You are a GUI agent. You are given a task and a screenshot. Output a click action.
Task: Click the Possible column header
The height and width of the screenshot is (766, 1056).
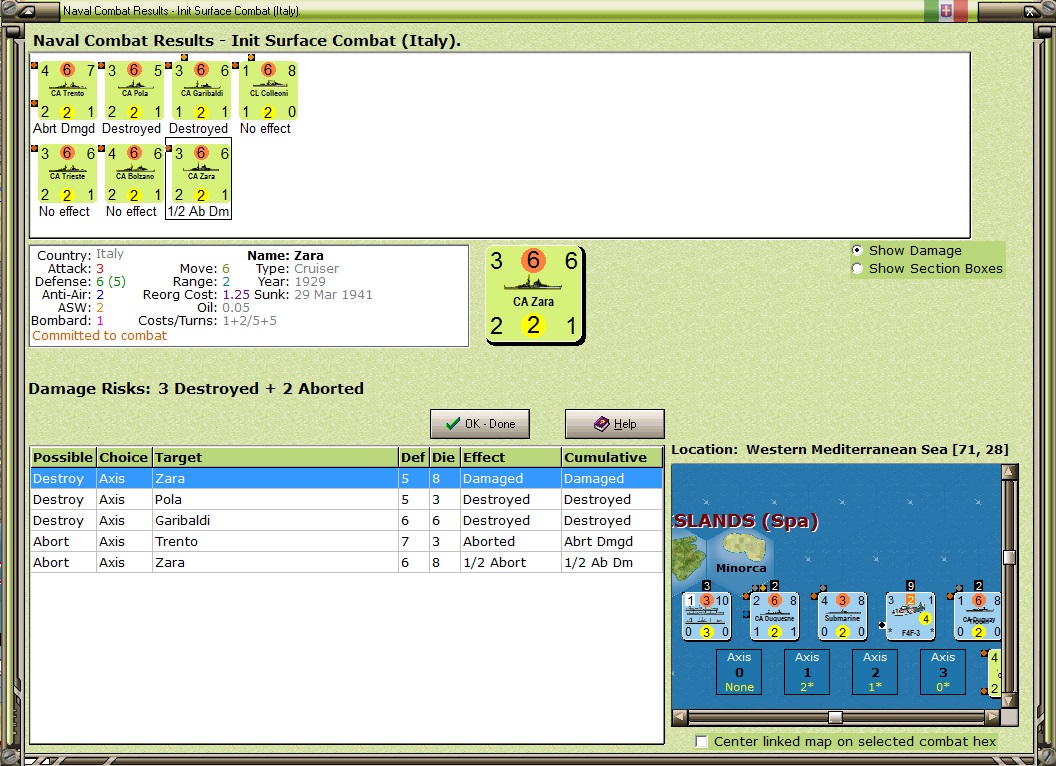coord(63,457)
